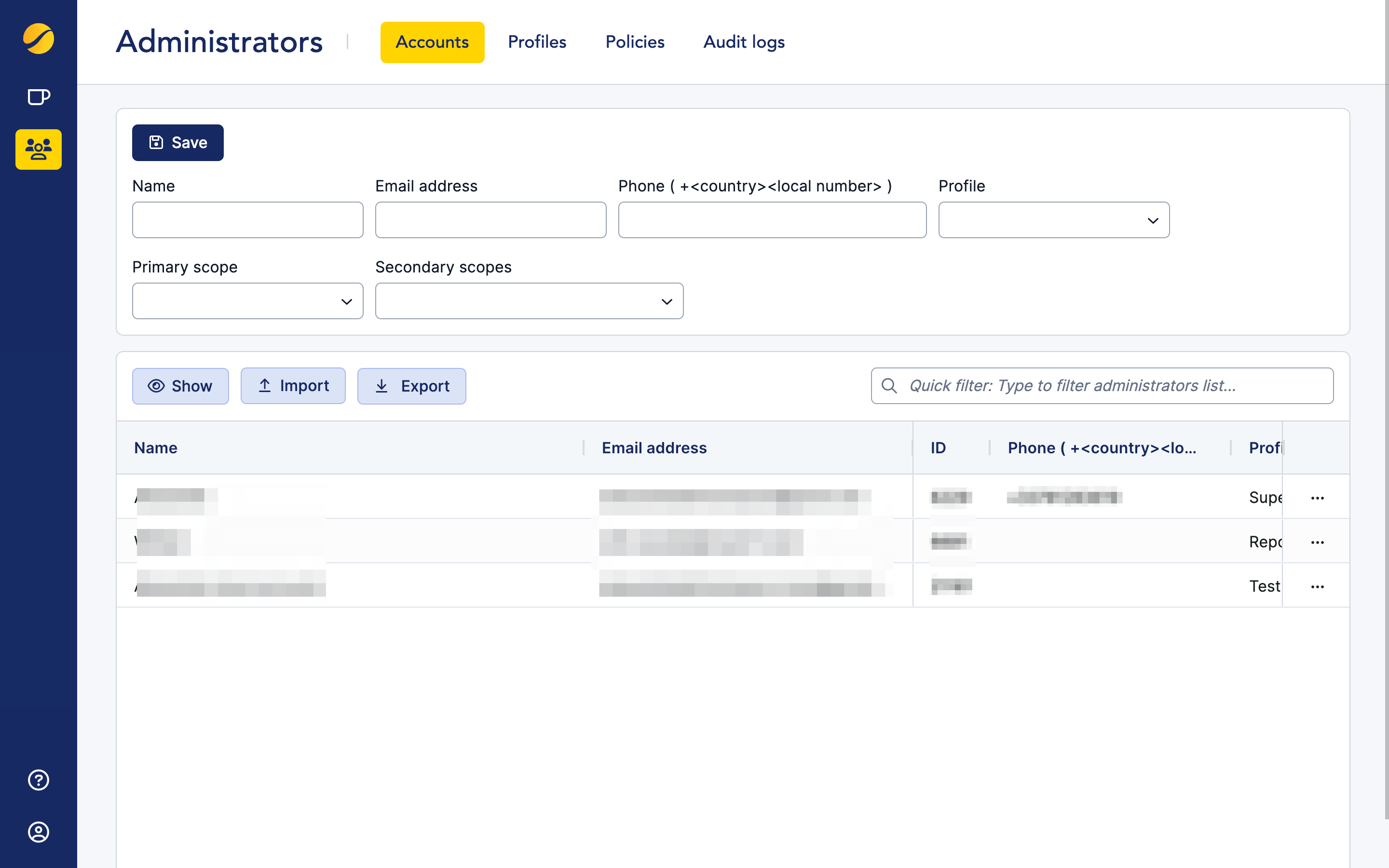Click into the Email address input field

tap(490, 220)
